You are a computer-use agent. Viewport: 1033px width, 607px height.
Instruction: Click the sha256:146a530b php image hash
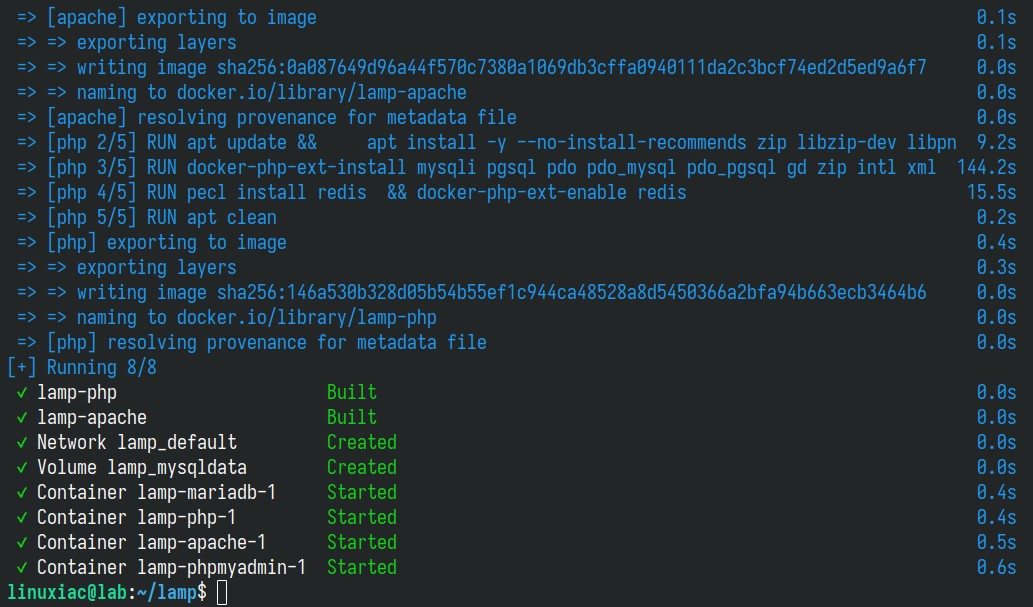(571, 292)
